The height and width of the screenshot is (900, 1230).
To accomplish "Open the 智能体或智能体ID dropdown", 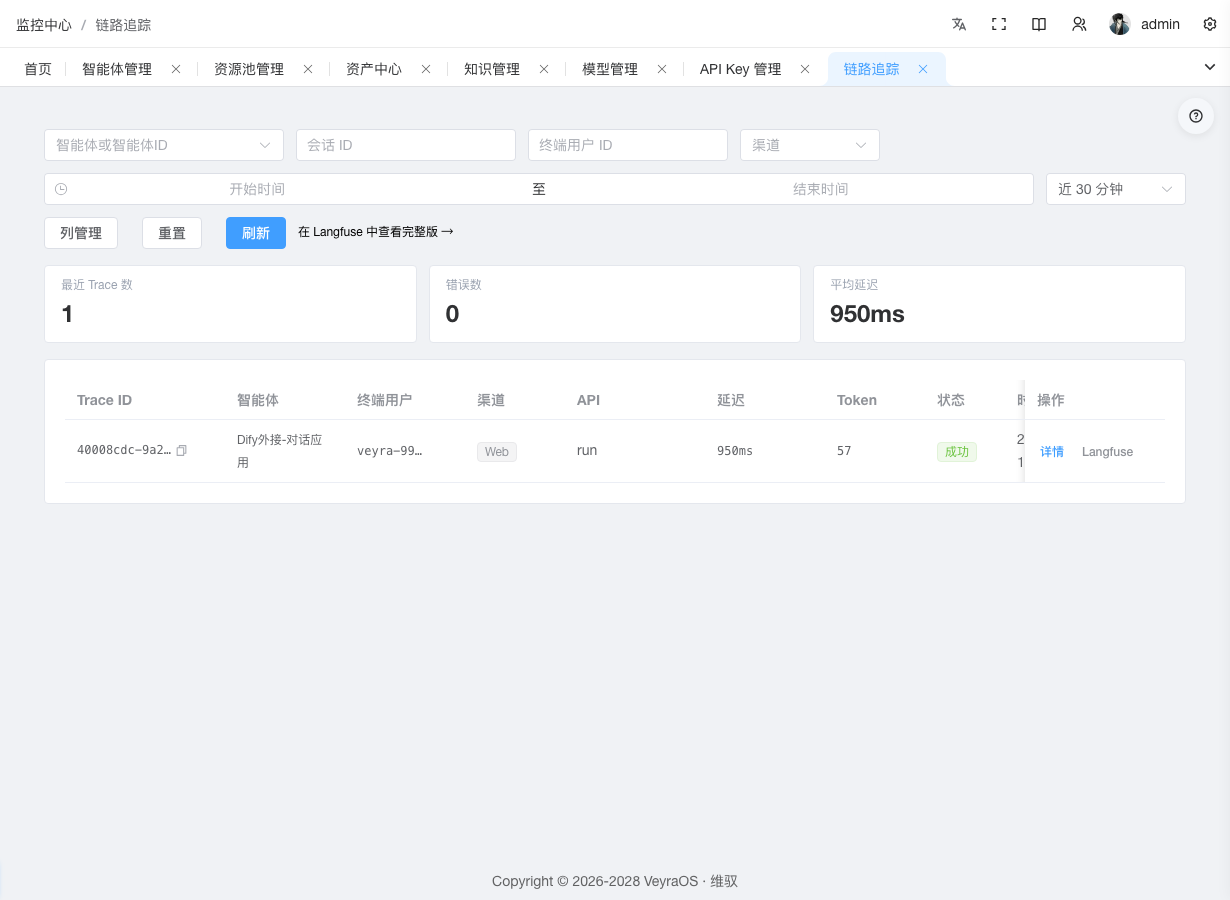I will pos(164,145).
